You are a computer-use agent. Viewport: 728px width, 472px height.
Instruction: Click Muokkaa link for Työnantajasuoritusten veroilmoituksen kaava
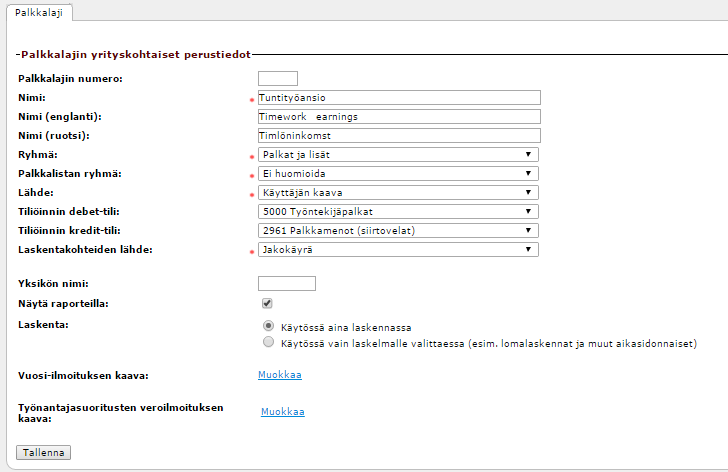coord(282,412)
